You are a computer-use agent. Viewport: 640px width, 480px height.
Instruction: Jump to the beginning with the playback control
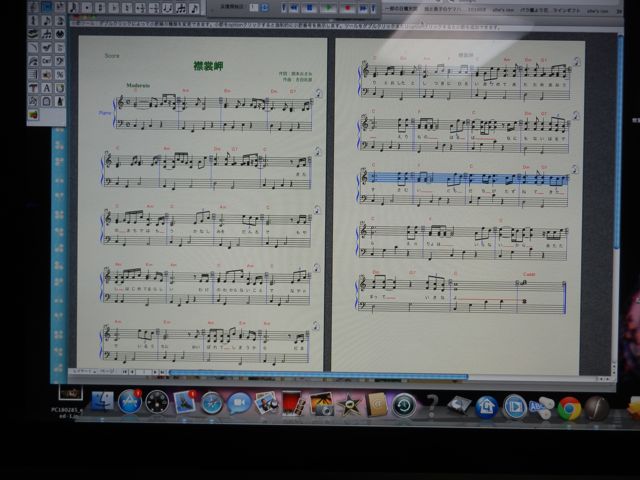[284, 7]
